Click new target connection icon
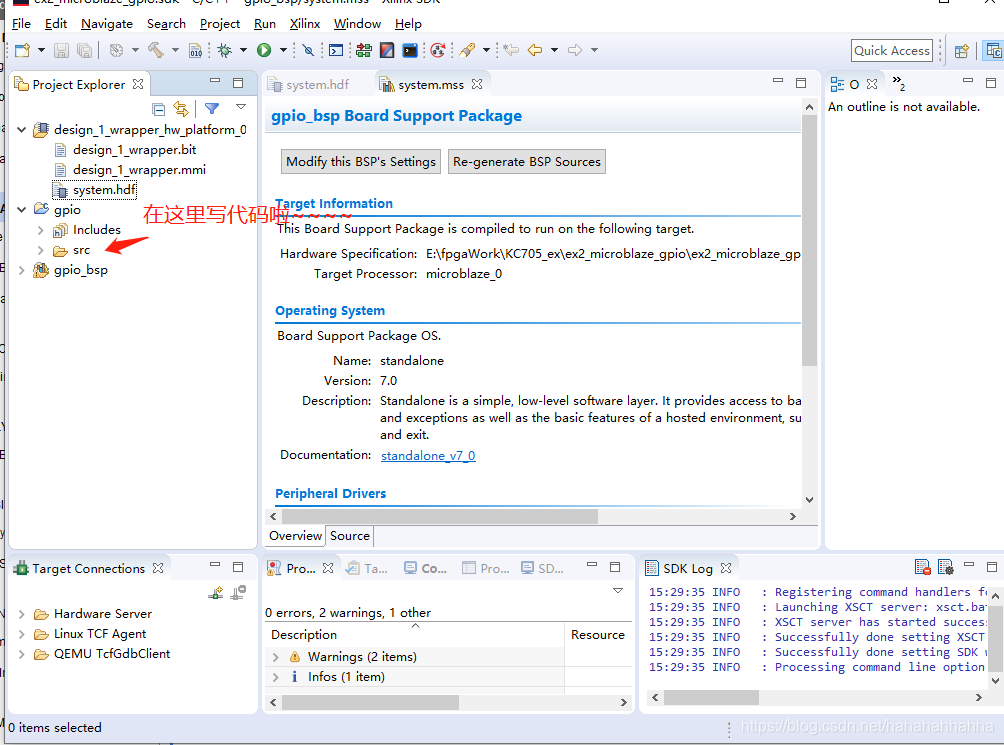This screenshot has width=1004, height=745. point(216,593)
